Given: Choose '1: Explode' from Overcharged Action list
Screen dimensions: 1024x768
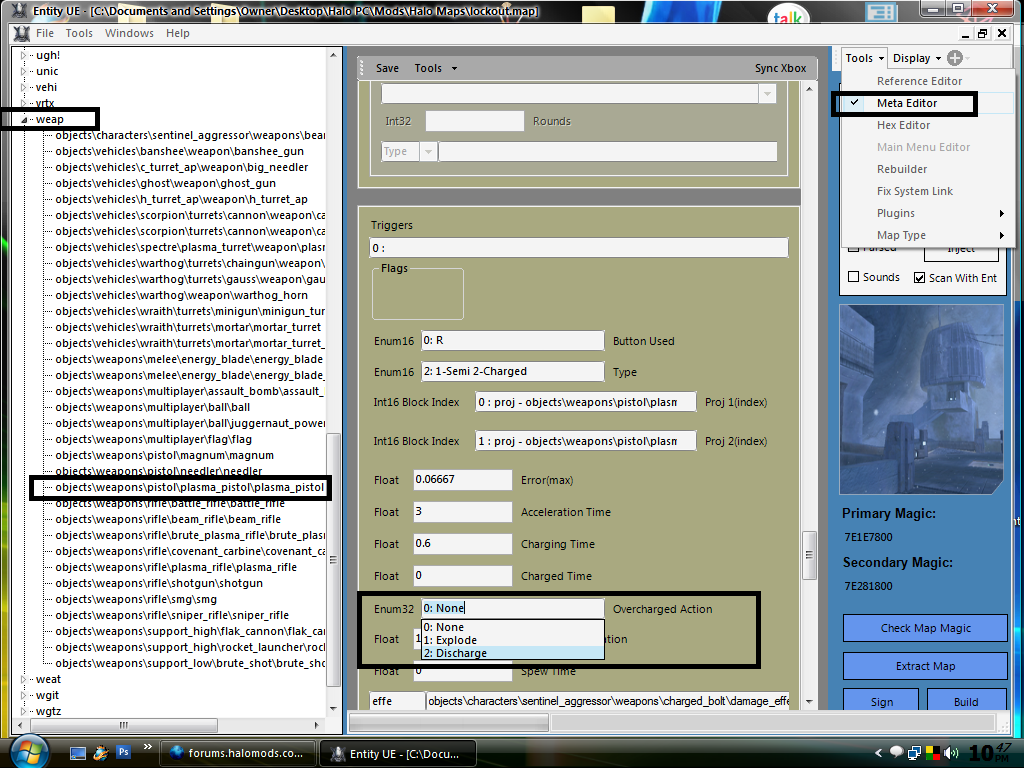Looking at the screenshot, I should pos(513,640).
